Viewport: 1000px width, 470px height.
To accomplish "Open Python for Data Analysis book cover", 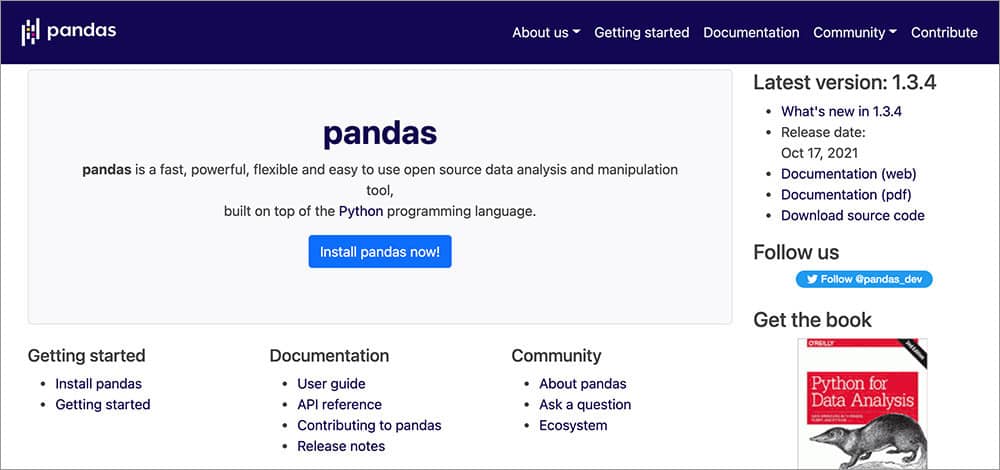I will coord(862,404).
